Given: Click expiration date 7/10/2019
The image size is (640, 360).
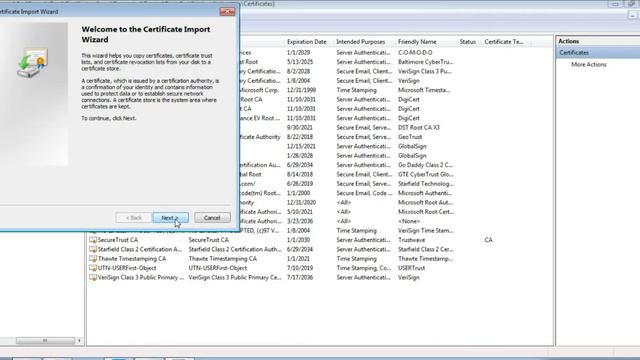Looking at the screenshot, I should (x=300, y=269).
